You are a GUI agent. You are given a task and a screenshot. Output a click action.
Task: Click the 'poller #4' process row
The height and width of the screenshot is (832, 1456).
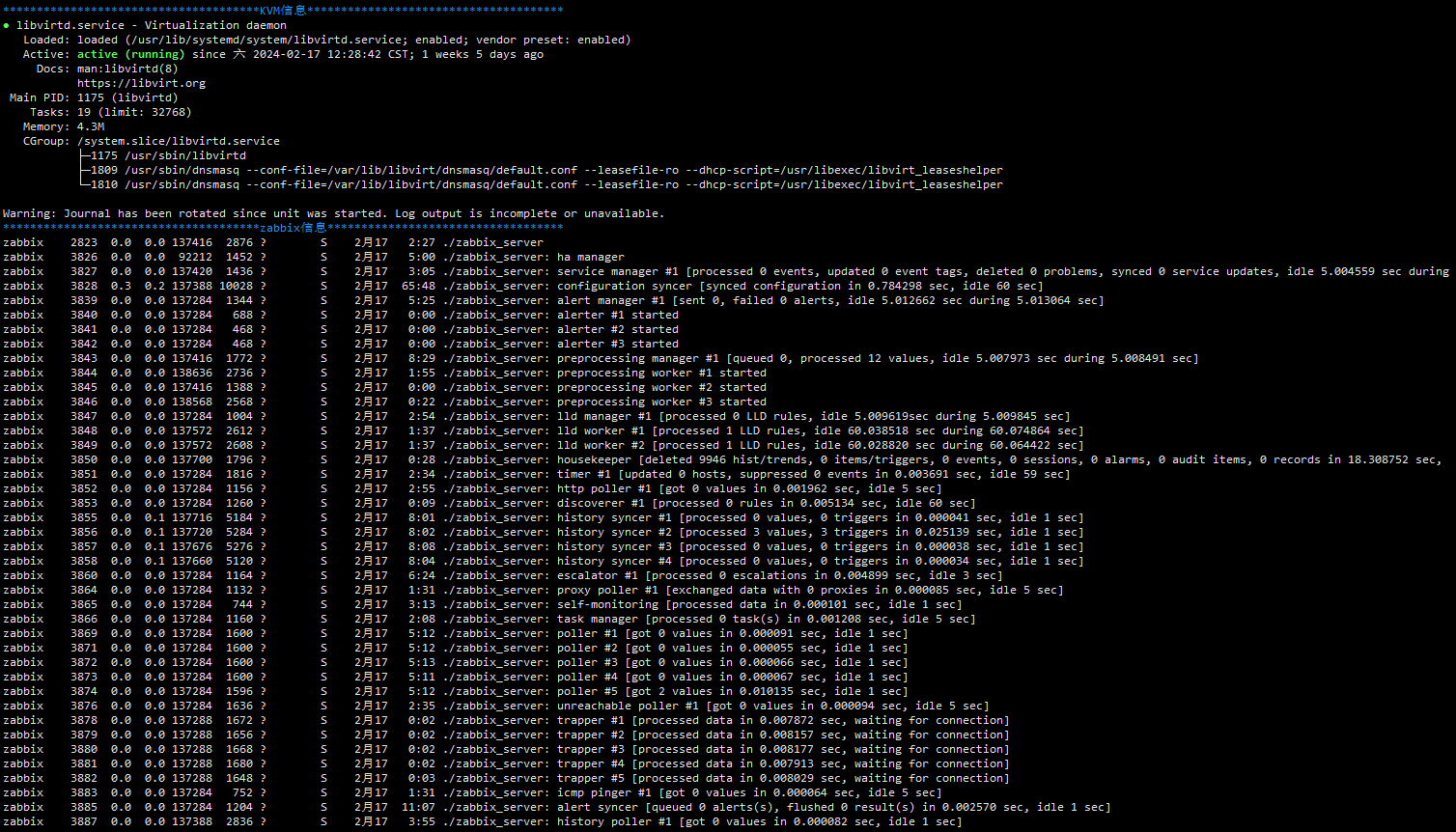[456, 677]
